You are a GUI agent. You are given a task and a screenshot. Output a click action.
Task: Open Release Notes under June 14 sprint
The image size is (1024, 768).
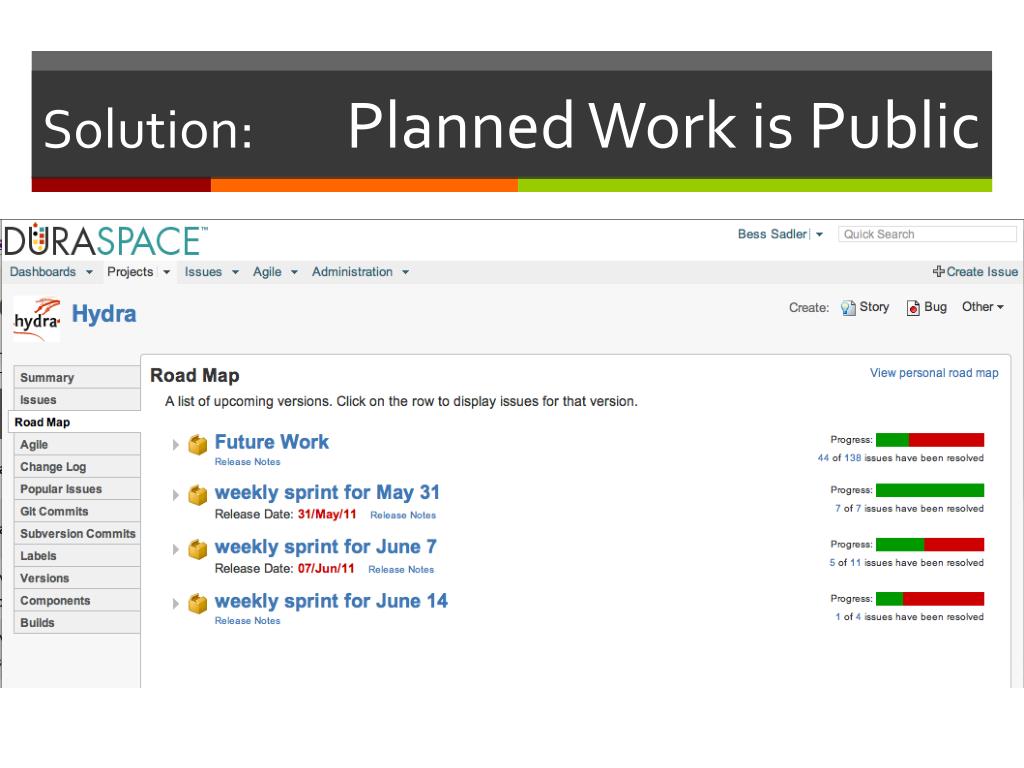(x=248, y=620)
